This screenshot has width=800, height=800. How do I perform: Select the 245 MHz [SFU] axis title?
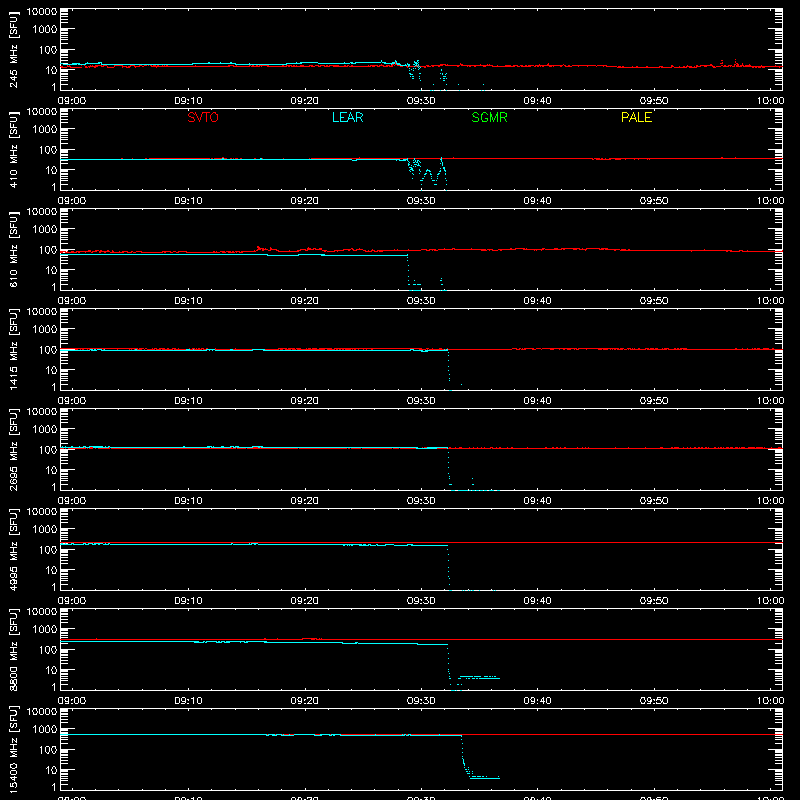click(x=14, y=49)
